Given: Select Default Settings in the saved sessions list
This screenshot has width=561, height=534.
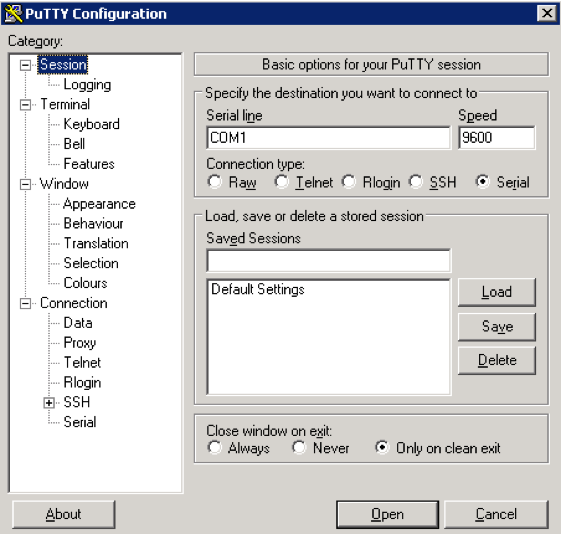Looking at the screenshot, I should [258, 289].
